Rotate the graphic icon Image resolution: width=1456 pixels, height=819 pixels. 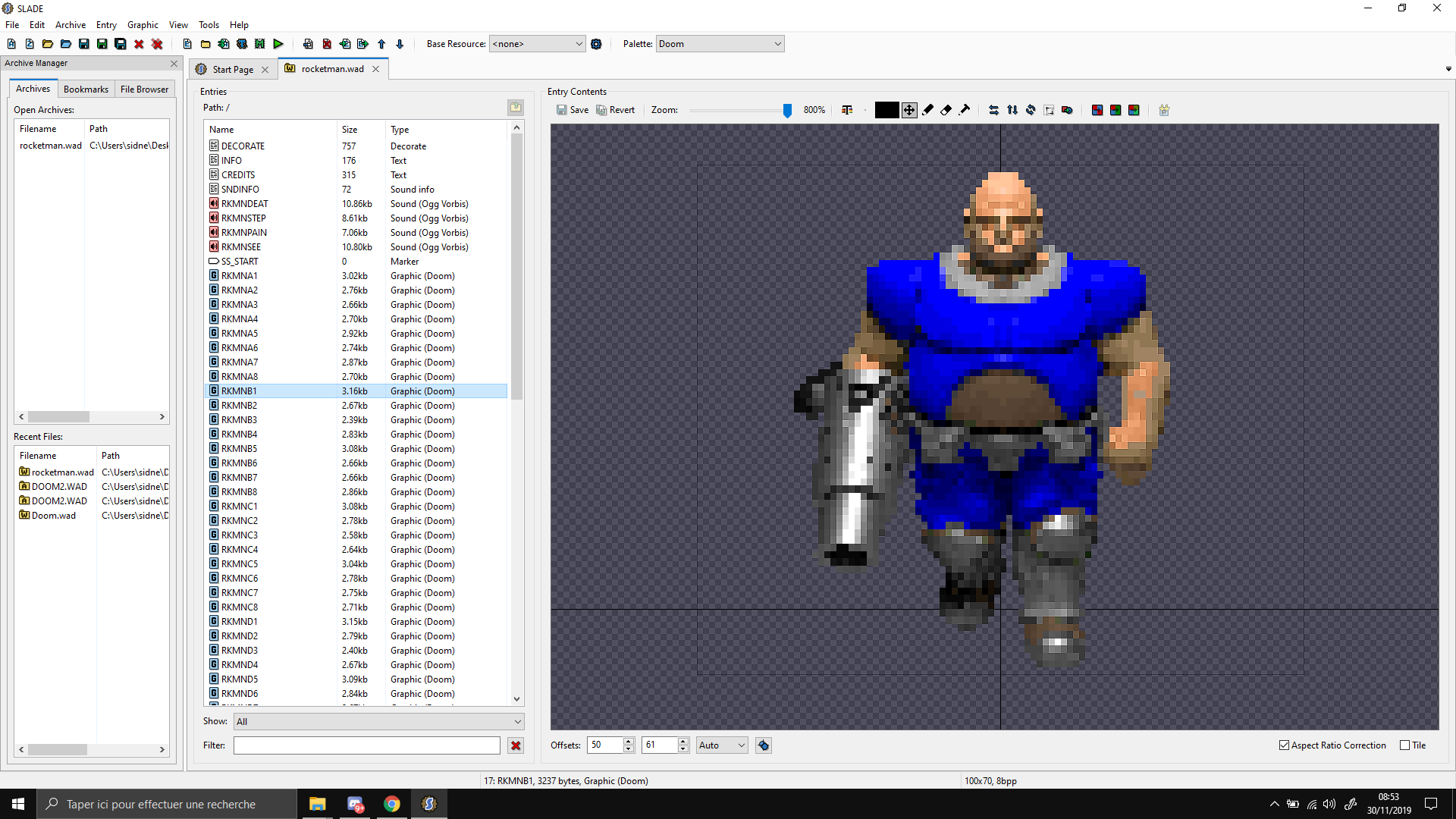(x=1031, y=110)
